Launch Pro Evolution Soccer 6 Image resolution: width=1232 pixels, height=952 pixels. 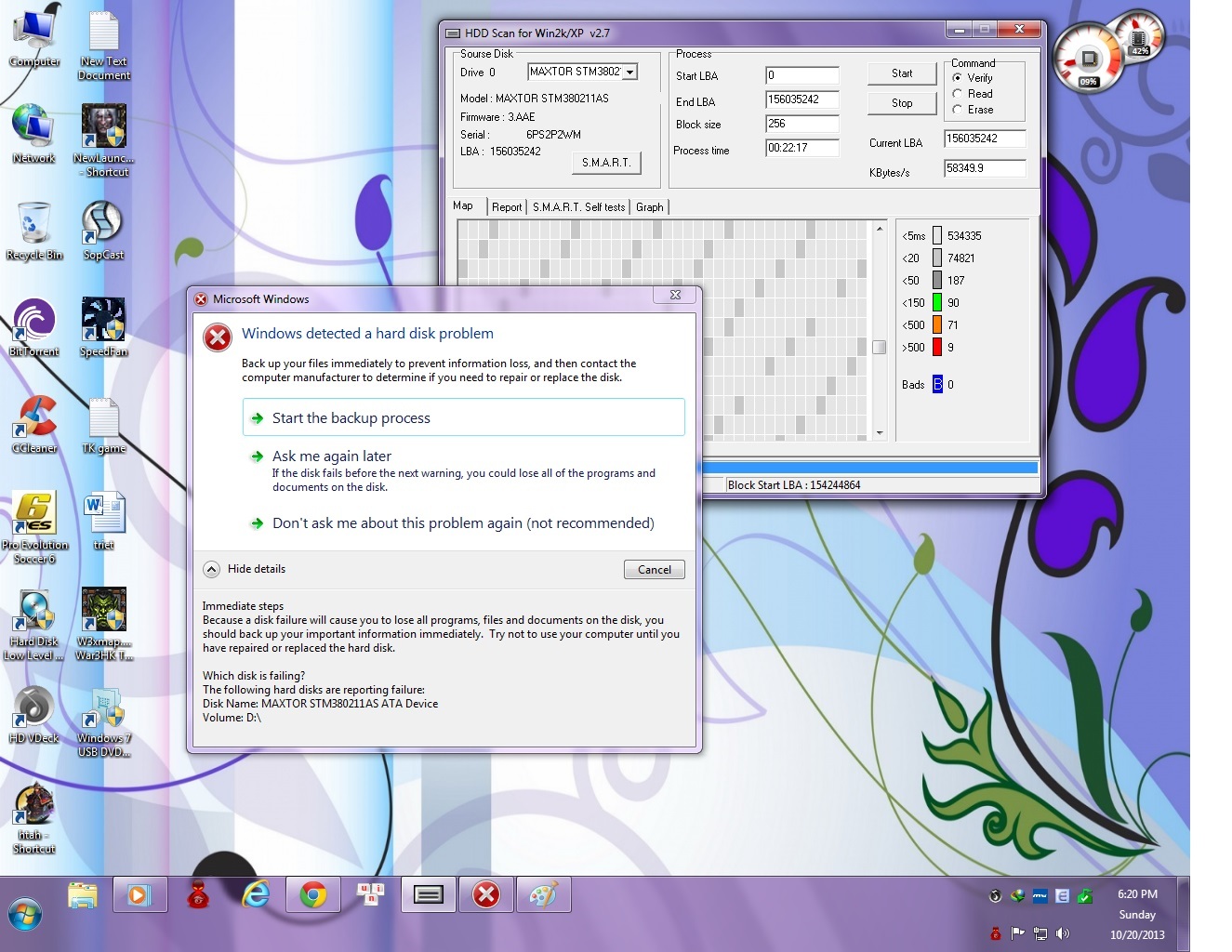tap(34, 527)
